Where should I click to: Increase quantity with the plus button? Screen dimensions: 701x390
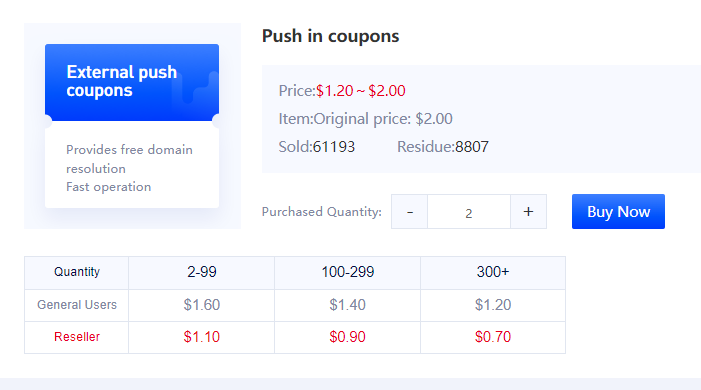tap(528, 212)
